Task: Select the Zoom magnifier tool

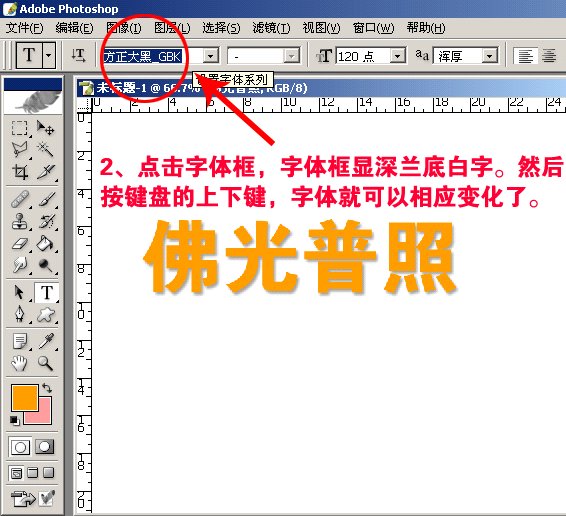Action: (45, 363)
